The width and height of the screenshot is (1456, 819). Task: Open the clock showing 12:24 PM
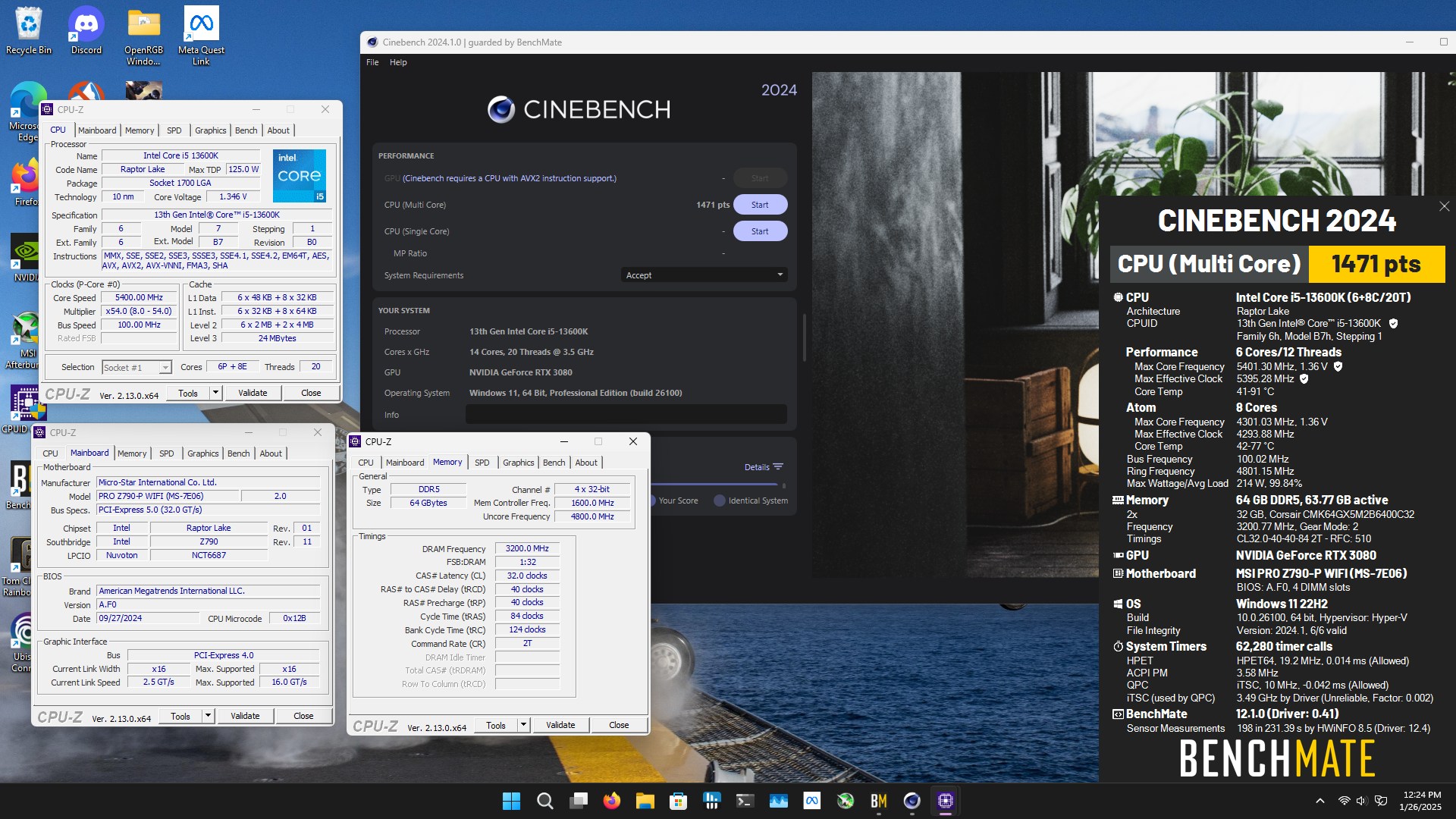pyautogui.click(x=1420, y=801)
